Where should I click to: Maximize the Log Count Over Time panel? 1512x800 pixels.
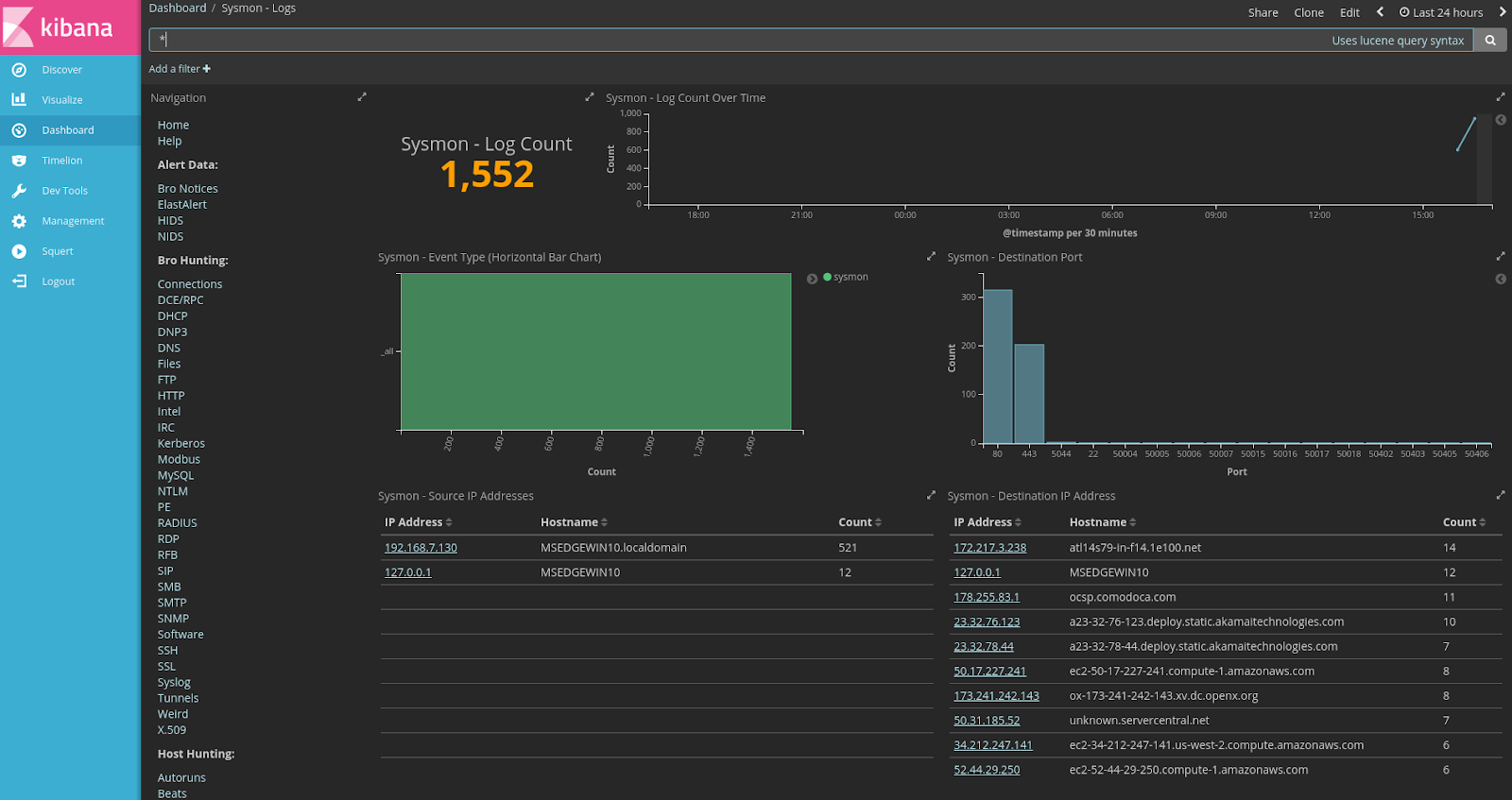(x=1501, y=97)
